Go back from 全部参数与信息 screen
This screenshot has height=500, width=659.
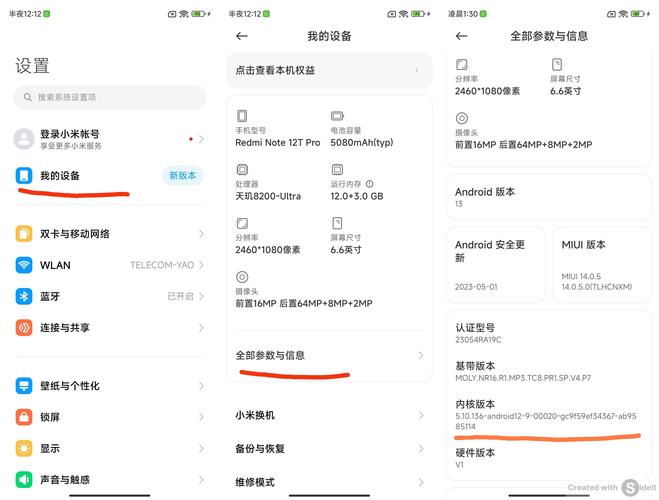tap(461, 36)
